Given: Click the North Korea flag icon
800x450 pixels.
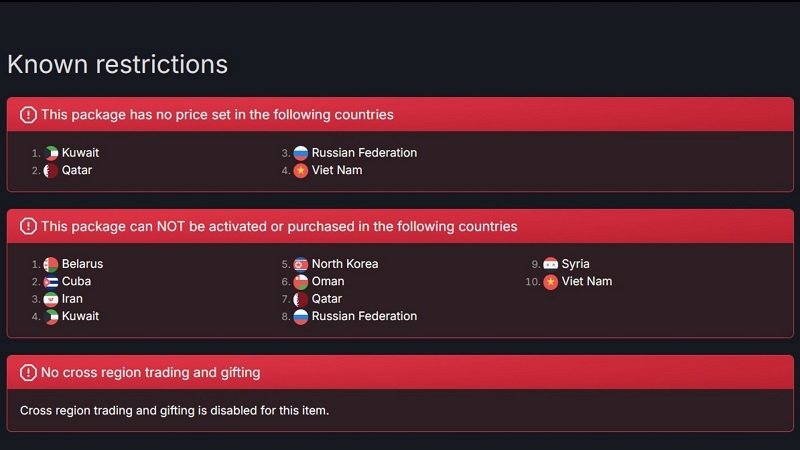Looking at the screenshot, I should (301, 264).
